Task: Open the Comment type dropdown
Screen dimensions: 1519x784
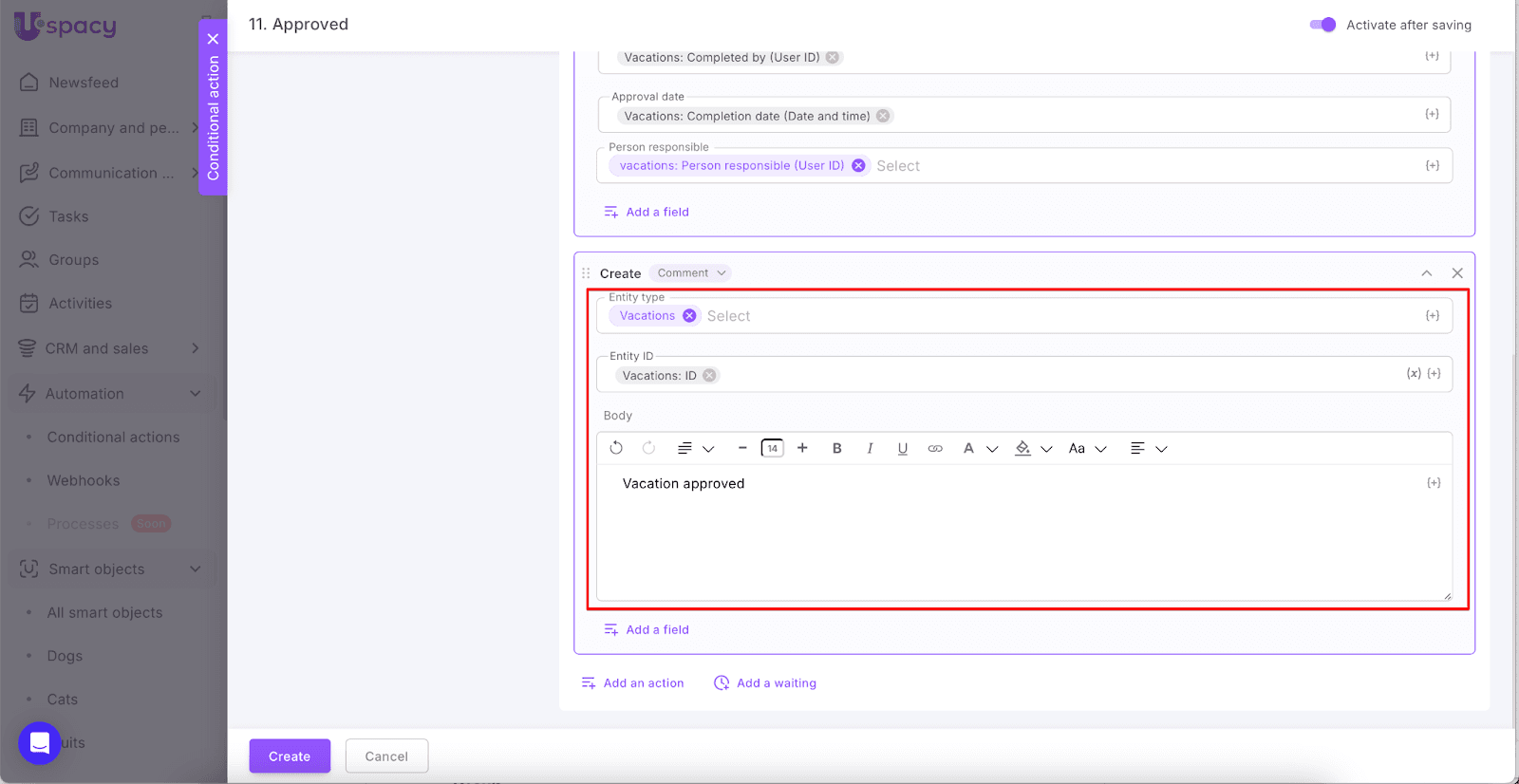Action: click(x=691, y=273)
